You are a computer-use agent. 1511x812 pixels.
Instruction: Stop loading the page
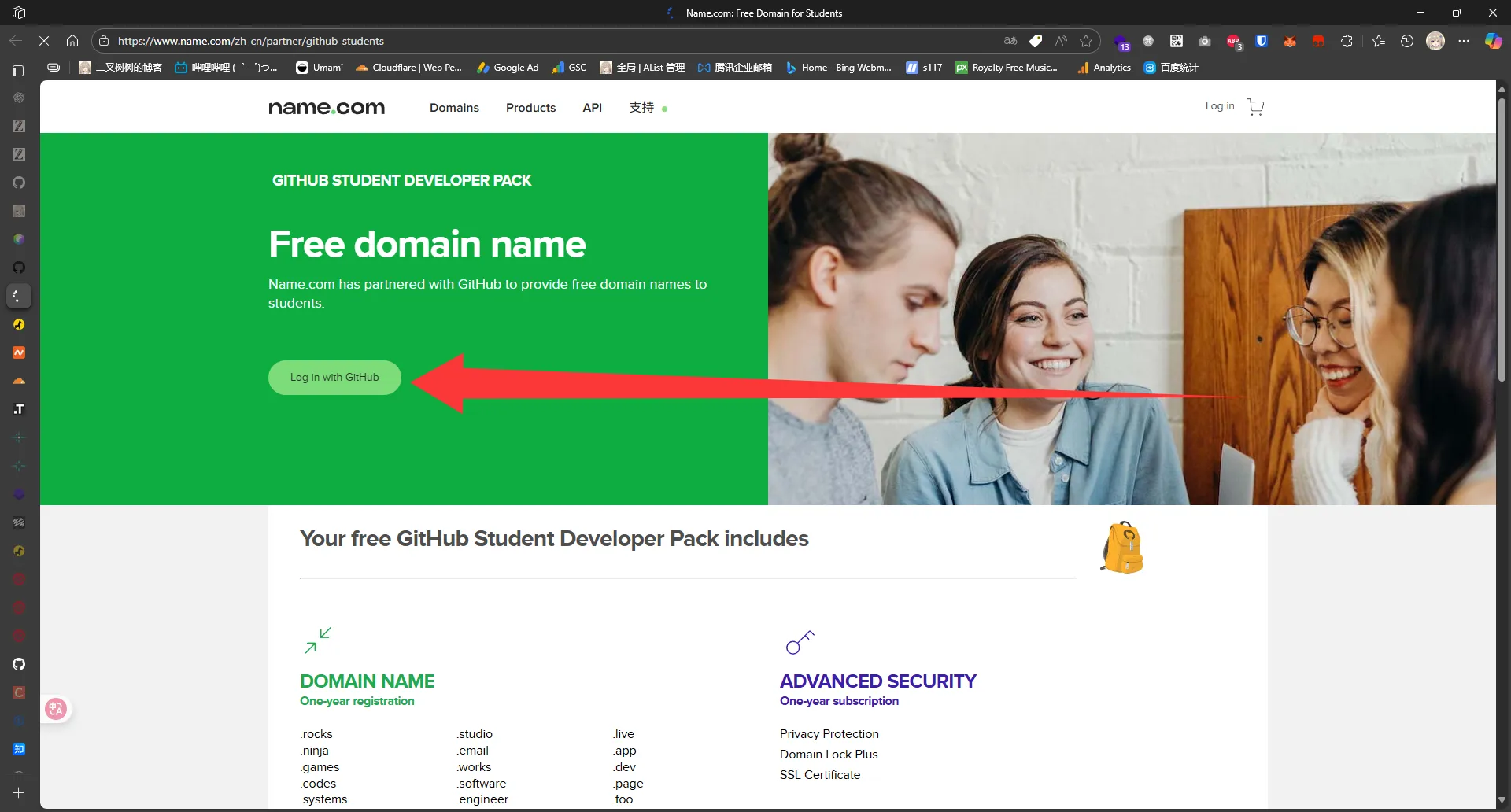point(44,41)
